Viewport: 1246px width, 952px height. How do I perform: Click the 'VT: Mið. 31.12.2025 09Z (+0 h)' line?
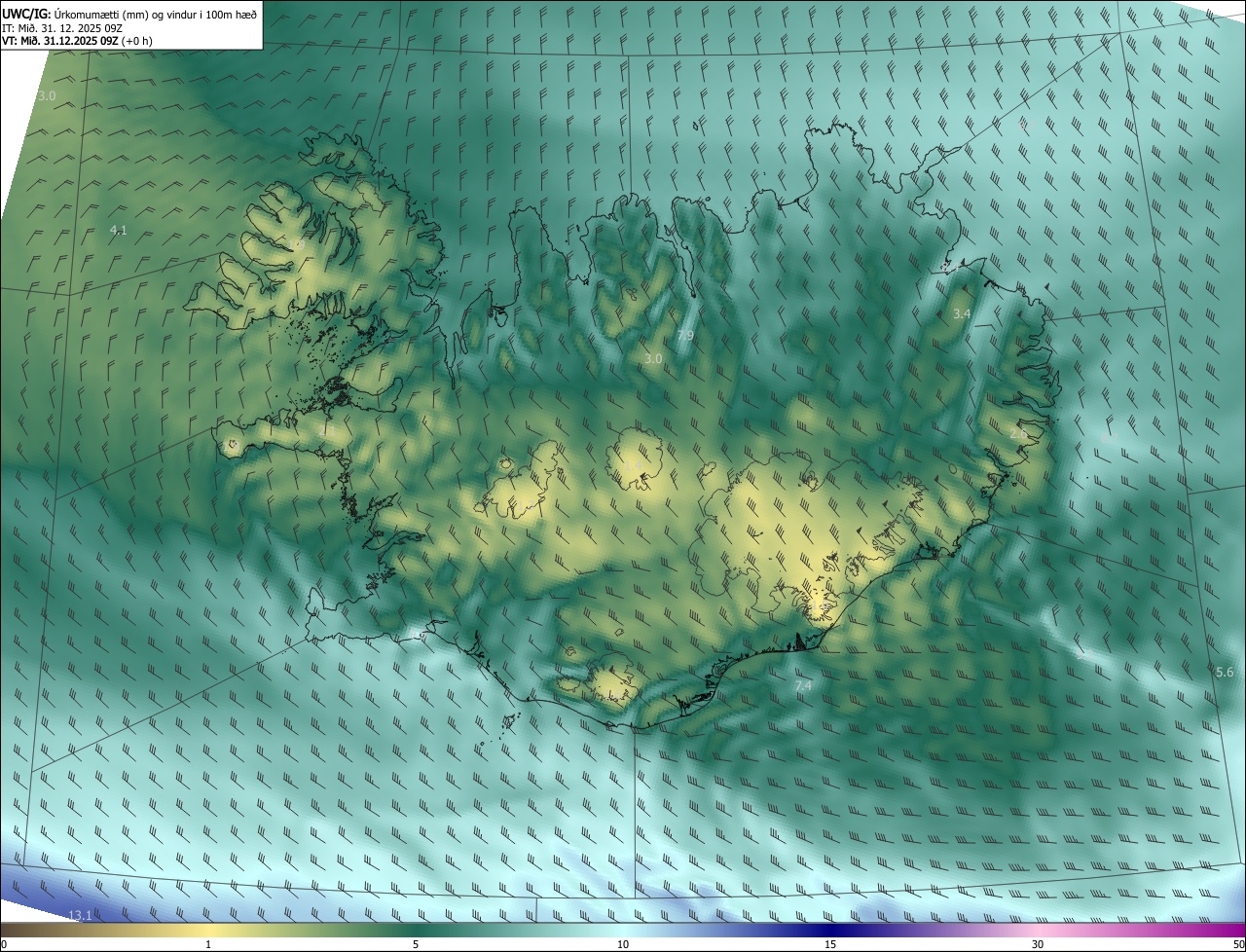[77, 41]
